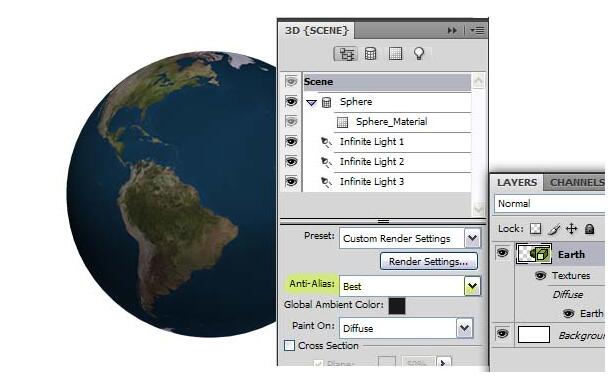Select the Layers tab

point(517,183)
